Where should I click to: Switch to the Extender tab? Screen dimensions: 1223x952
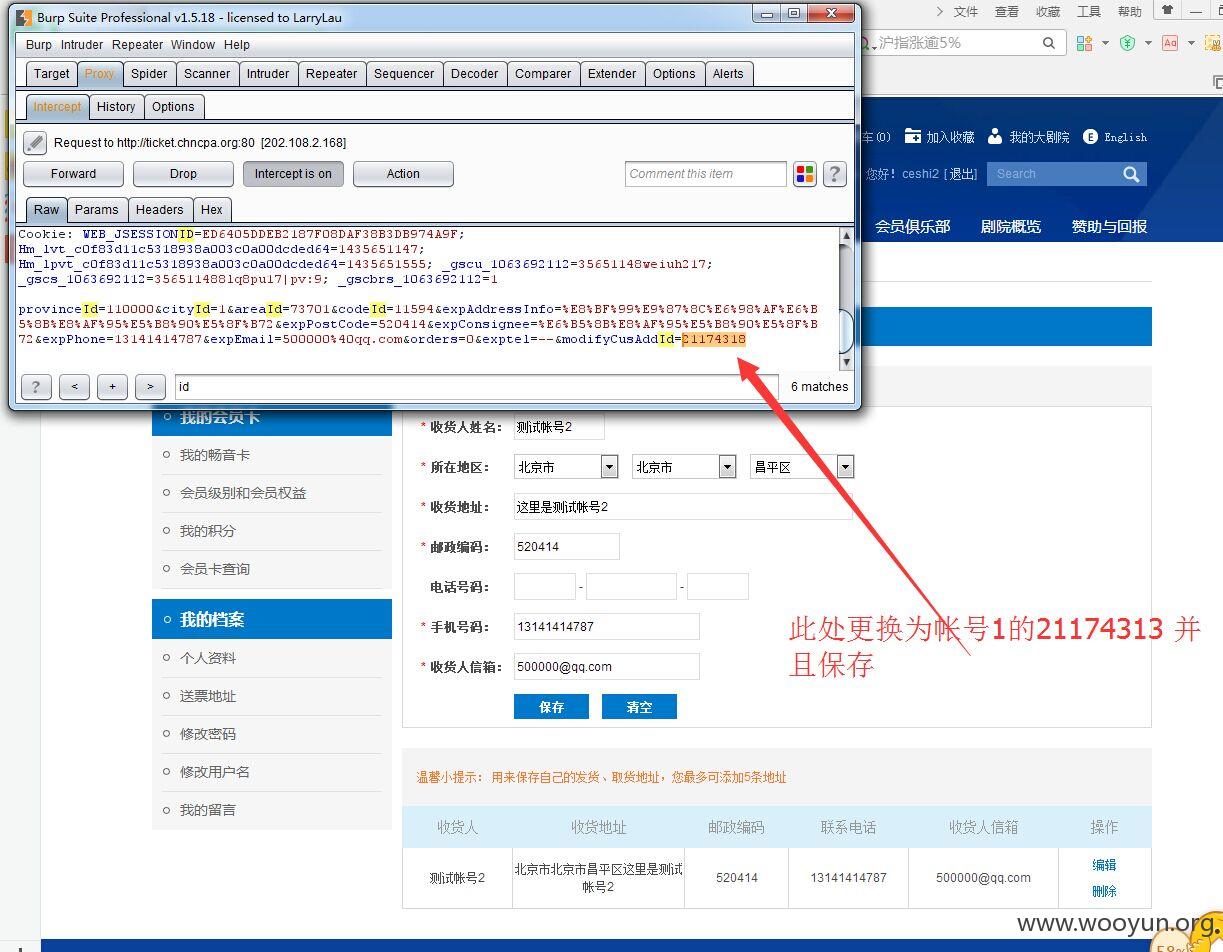pyautogui.click(x=612, y=74)
